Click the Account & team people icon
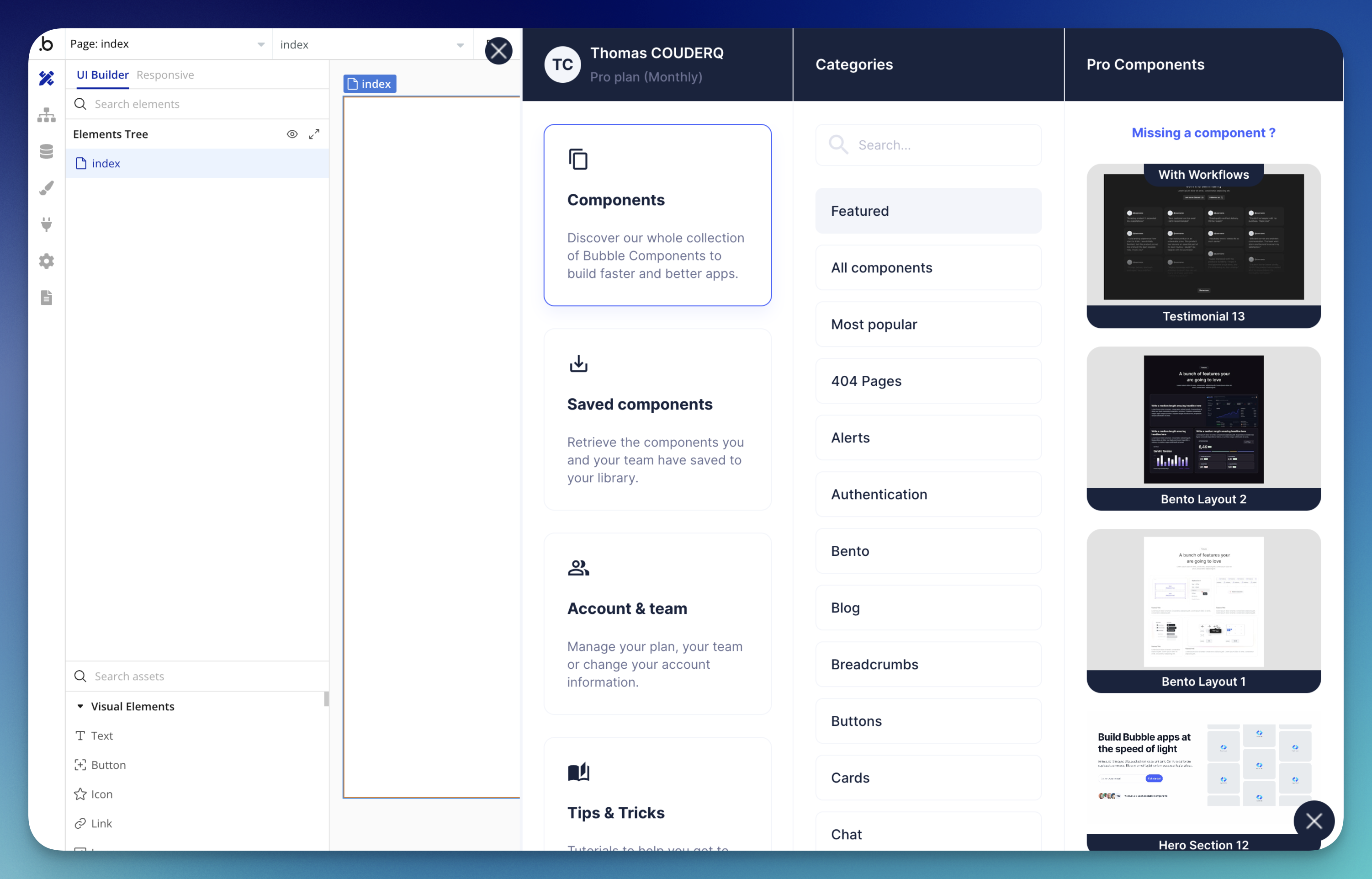 click(578, 568)
